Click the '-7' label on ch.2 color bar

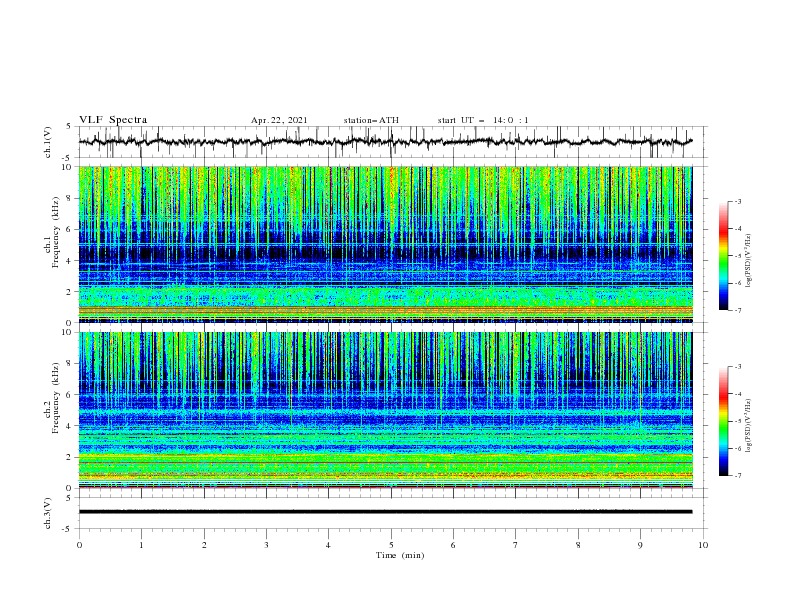pos(738,476)
